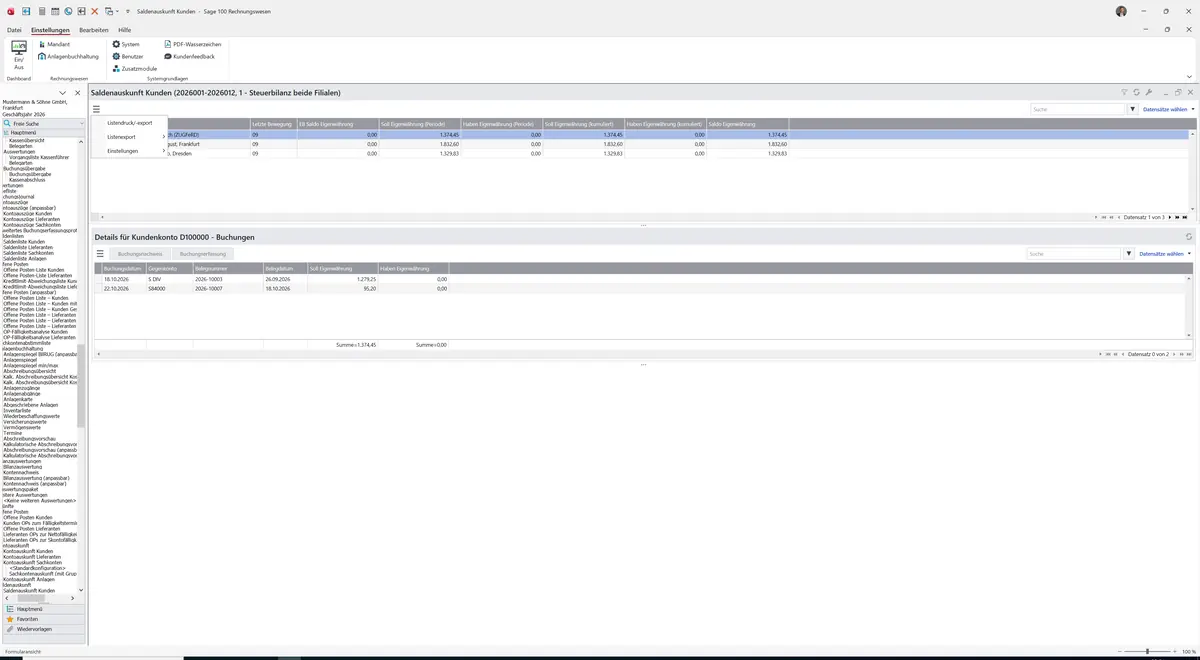This screenshot has width=1200, height=660.
Task: Click the calendar icon in quick access toolbar
Action: pyautogui.click(x=55, y=11)
